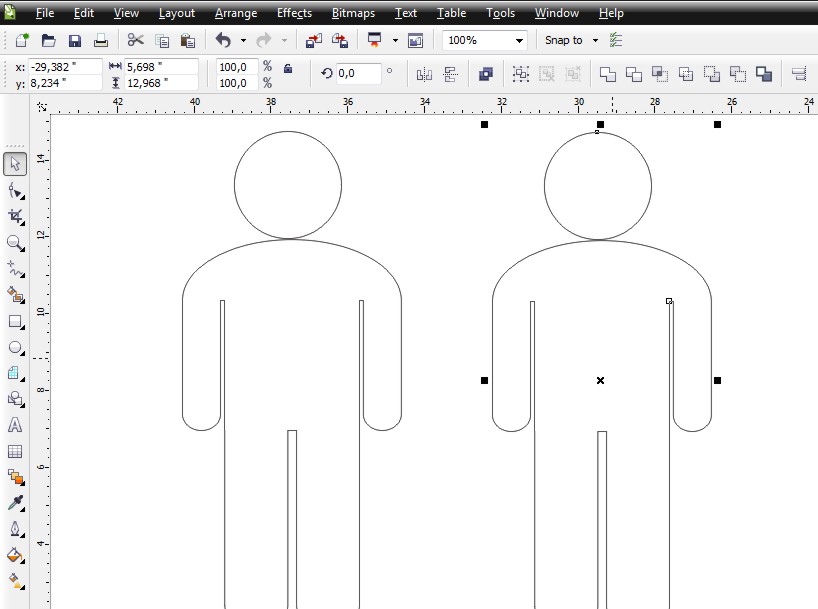Click the Import button

click(313, 40)
